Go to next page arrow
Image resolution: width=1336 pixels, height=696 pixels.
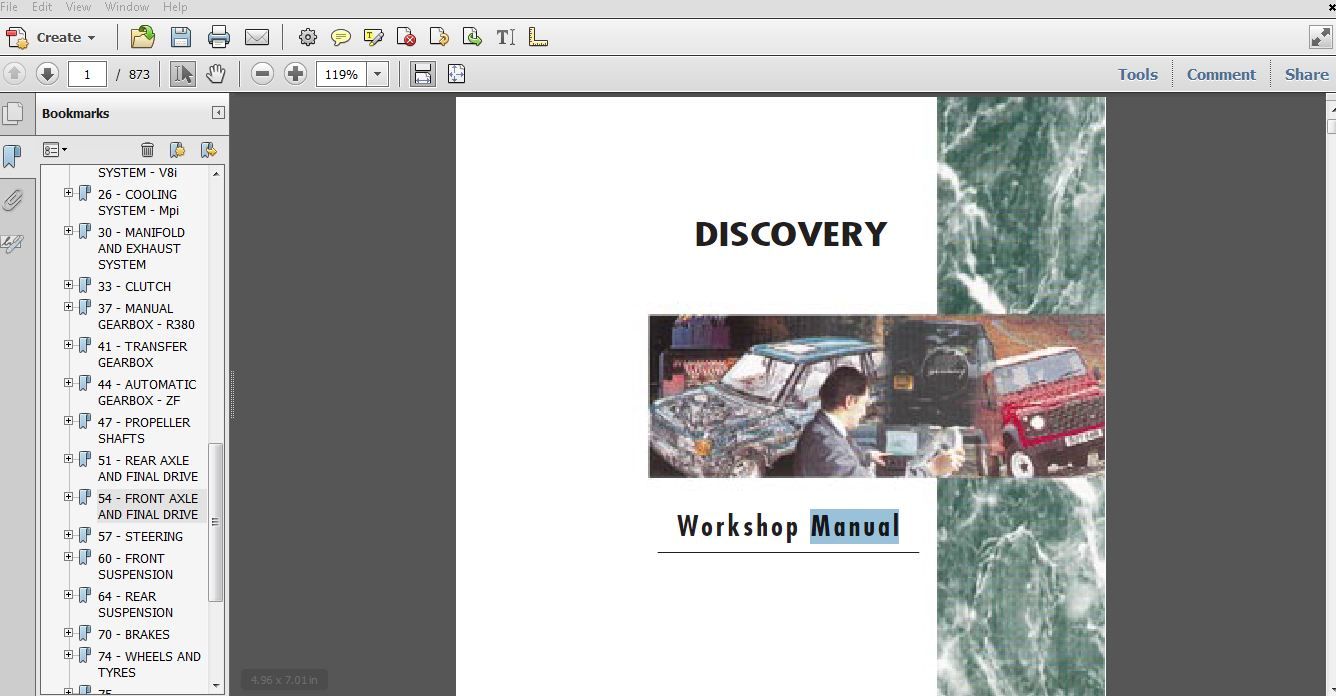click(47, 74)
